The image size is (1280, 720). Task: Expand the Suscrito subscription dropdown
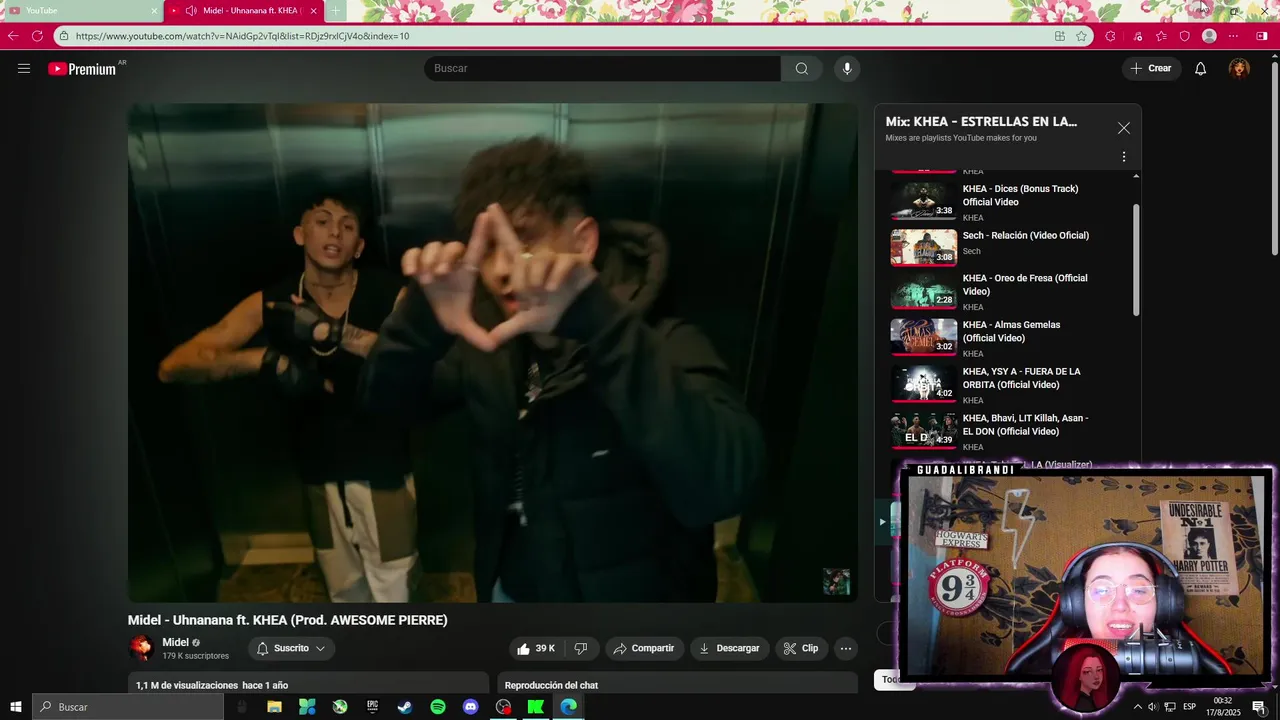291,648
